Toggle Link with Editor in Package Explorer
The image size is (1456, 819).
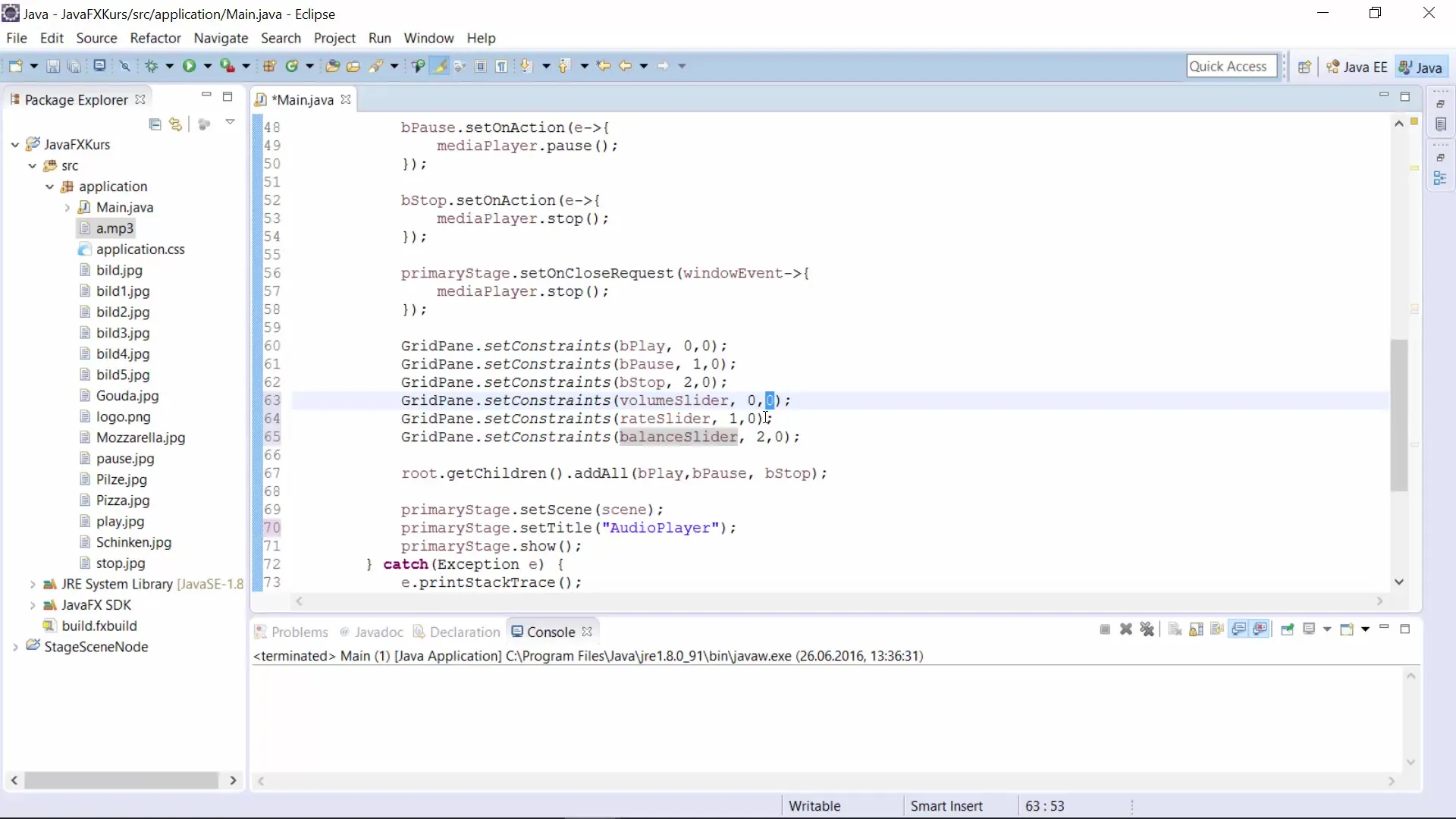point(176,124)
